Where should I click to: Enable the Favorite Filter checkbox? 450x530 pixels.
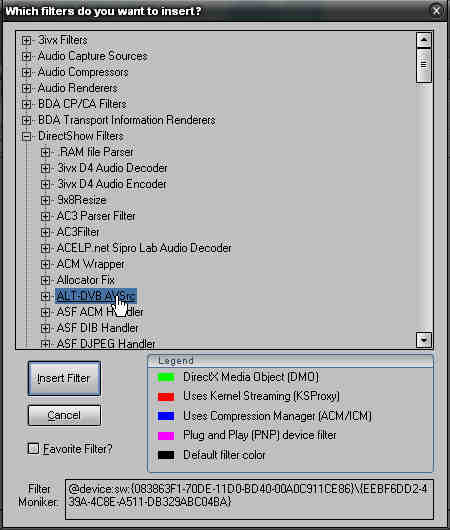pos(33,449)
